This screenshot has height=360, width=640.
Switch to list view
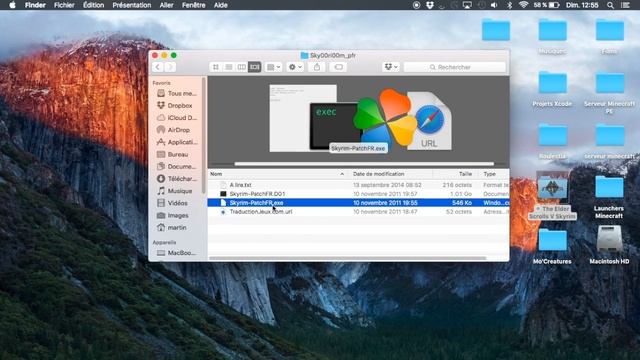coord(229,67)
